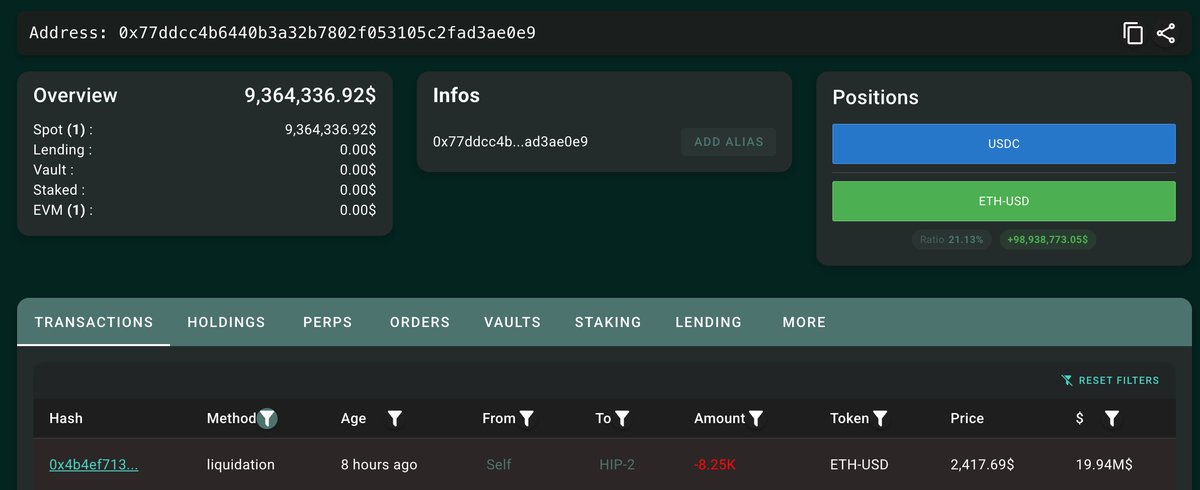Switch to the Holdings tab

click(226, 322)
